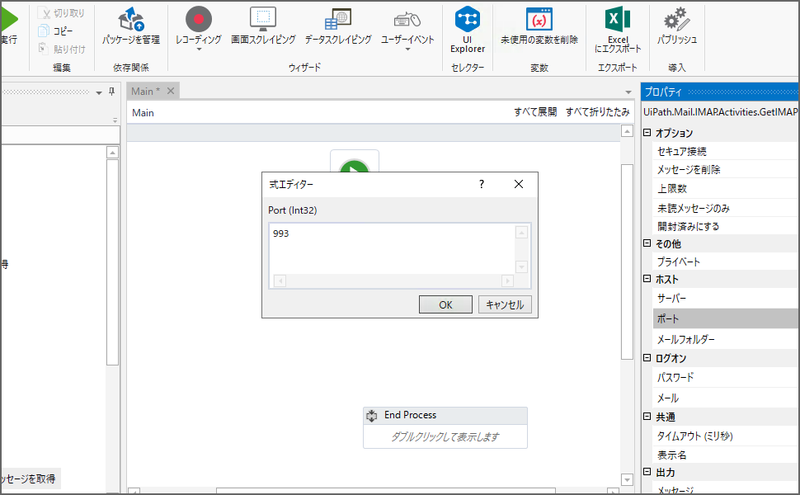
Task: Collapse the その他 property group
Action: click(647, 243)
